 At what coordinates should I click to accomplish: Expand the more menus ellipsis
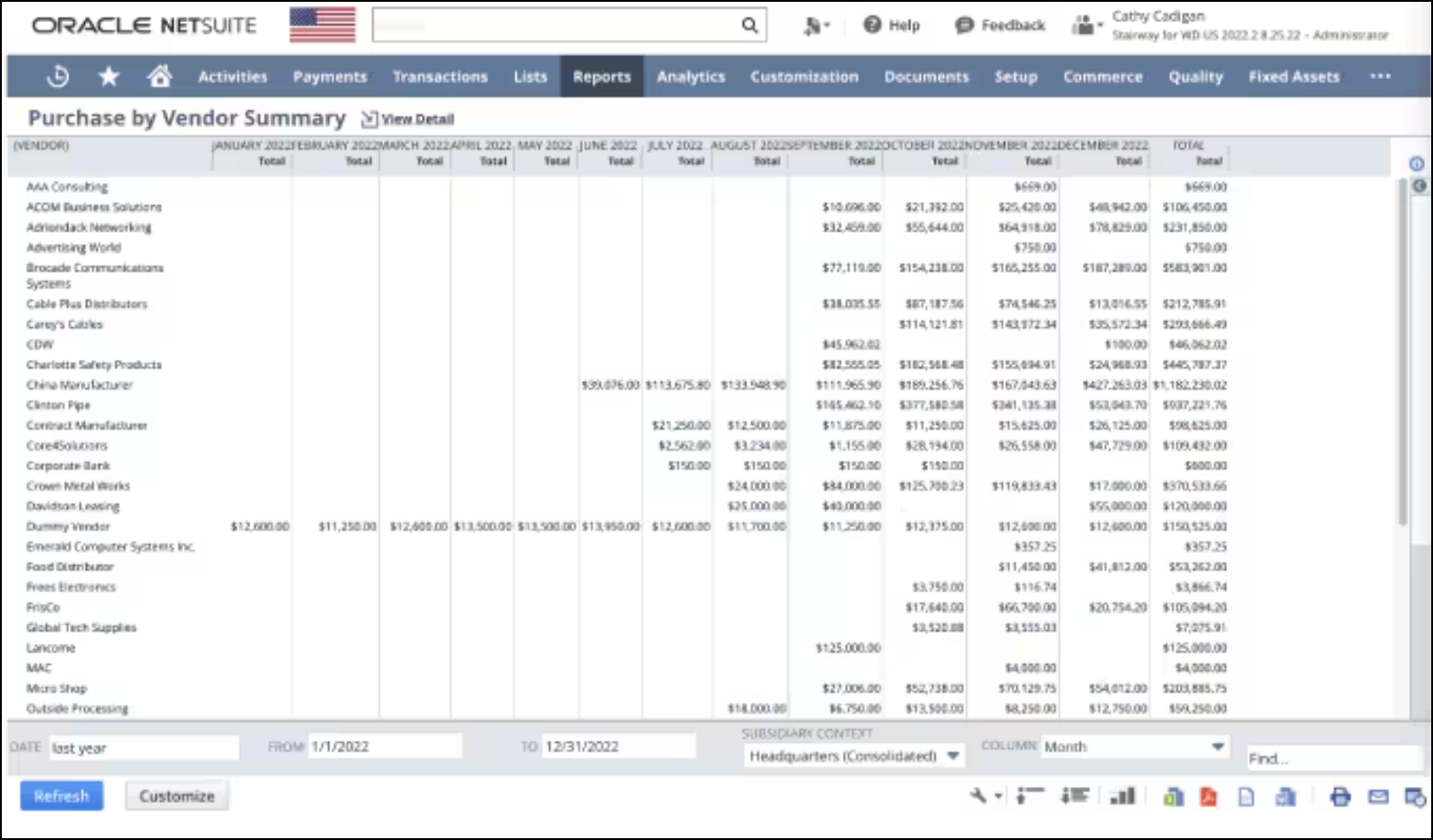tap(1380, 77)
